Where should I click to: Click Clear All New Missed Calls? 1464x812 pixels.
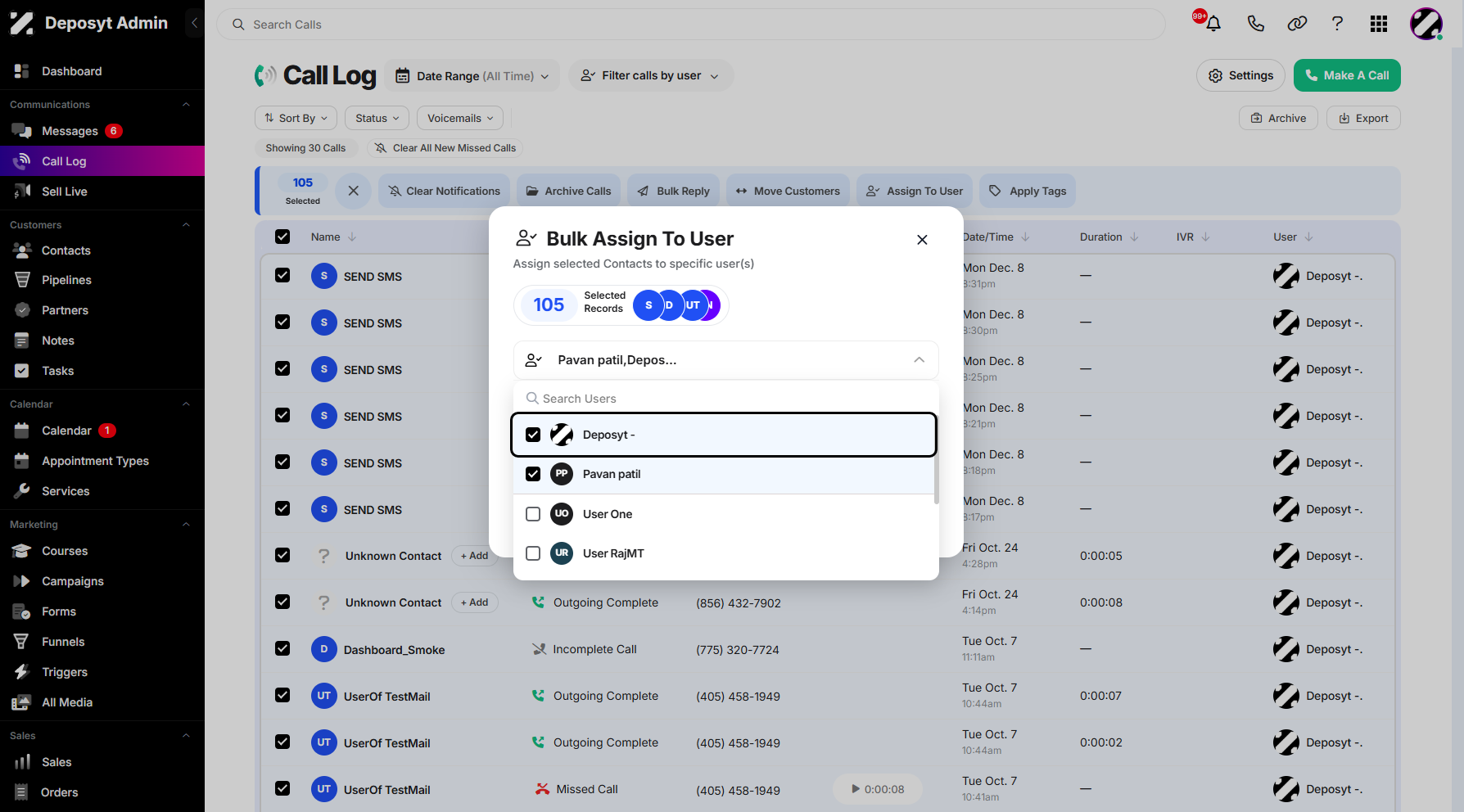[445, 148]
